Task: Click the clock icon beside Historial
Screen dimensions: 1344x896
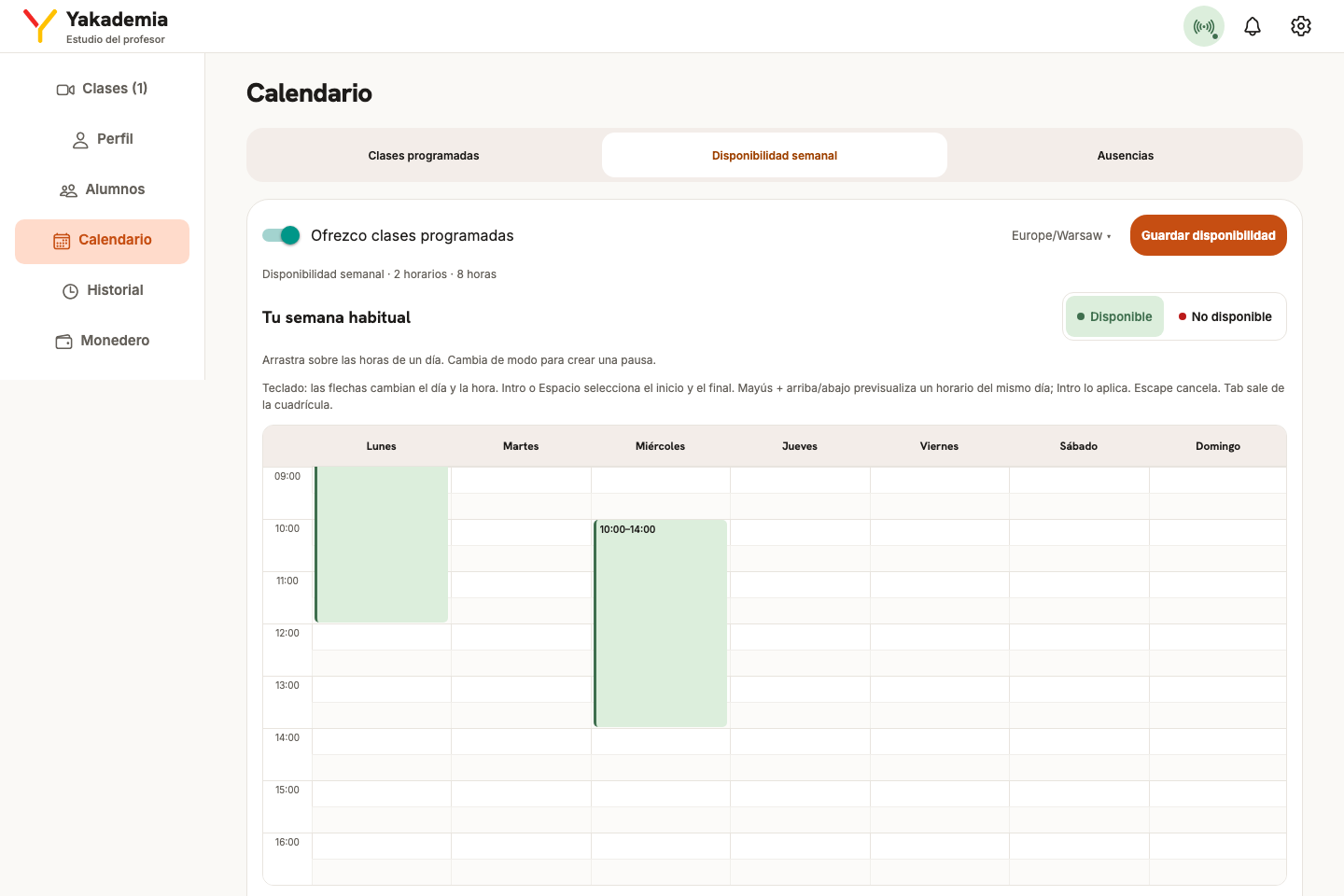Action: coord(70,291)
